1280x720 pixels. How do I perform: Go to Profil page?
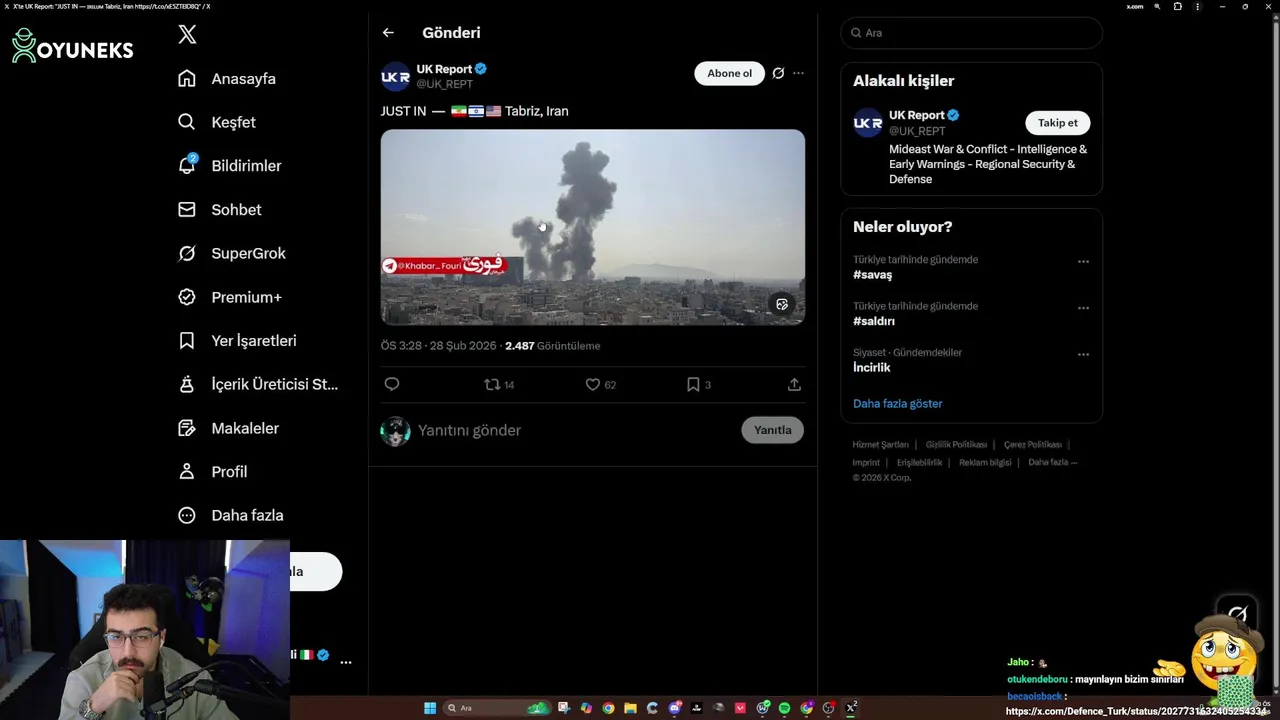click(212, 472)
